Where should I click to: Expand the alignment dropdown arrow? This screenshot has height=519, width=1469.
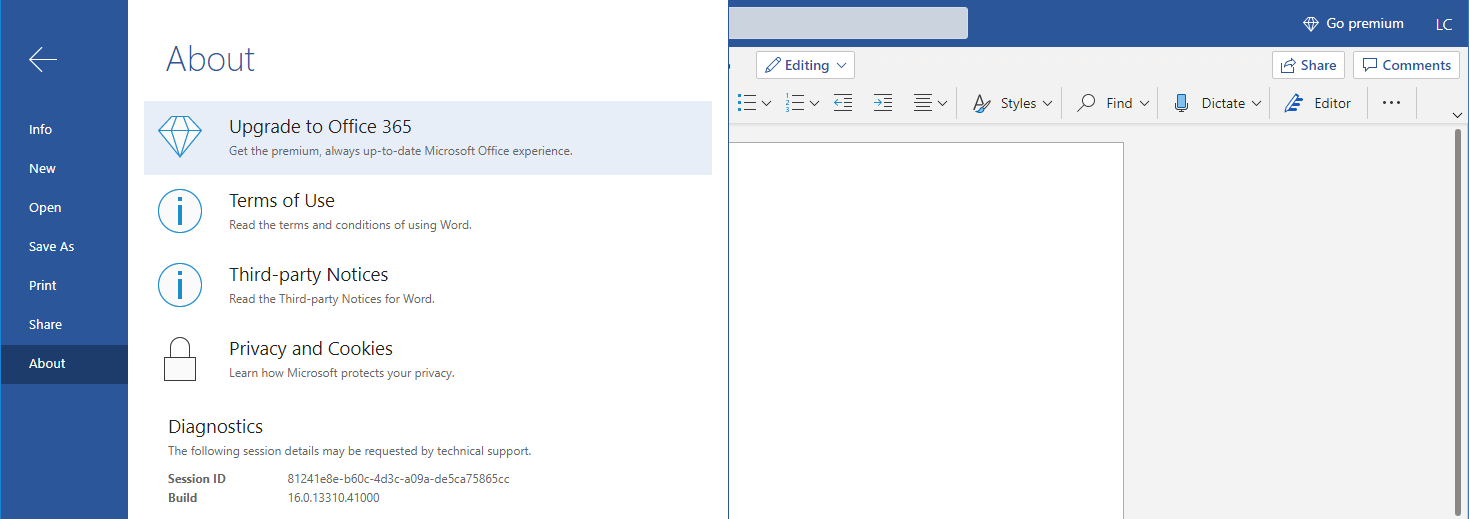[942, 103]
